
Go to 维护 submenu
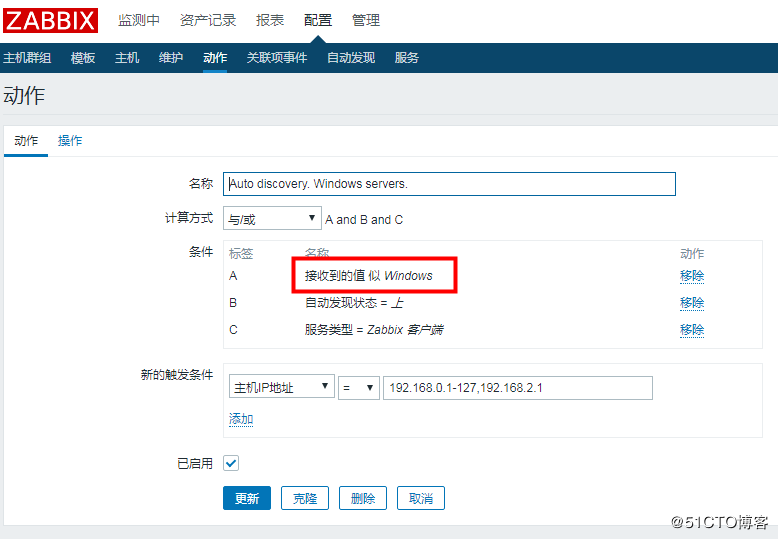[171, 58]
